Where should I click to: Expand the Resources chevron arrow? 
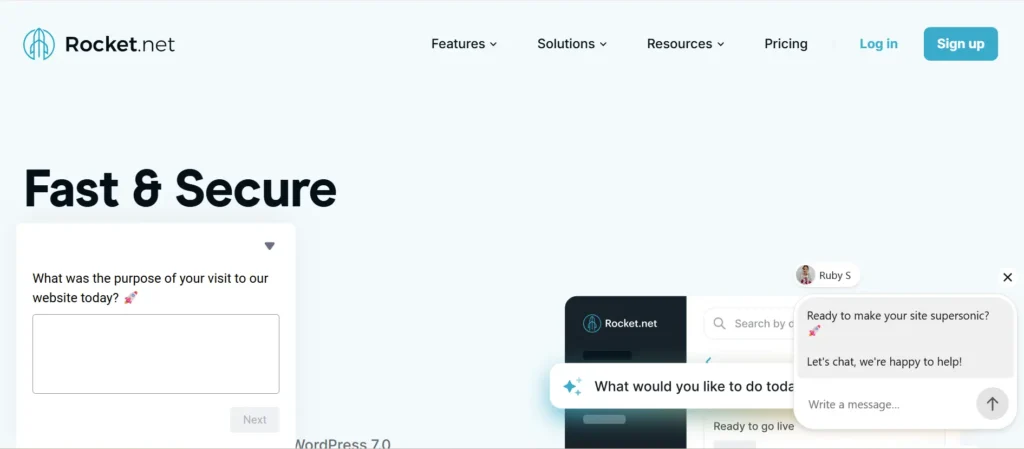(x=720, y=44)
